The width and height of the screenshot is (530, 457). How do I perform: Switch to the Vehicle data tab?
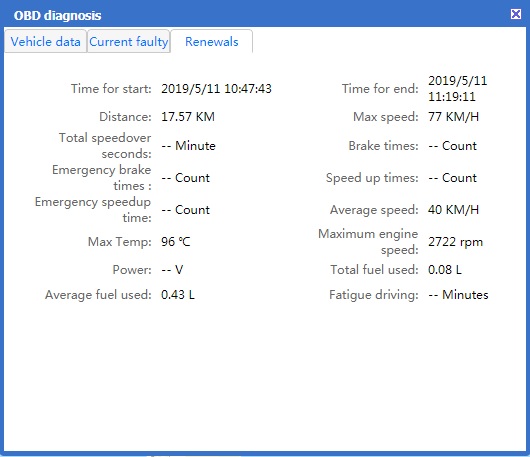pos(46,42)
